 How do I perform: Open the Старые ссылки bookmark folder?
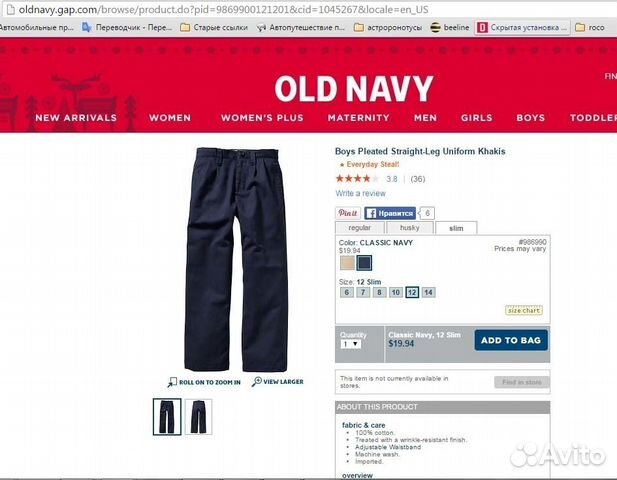click(x=214, y=27)
